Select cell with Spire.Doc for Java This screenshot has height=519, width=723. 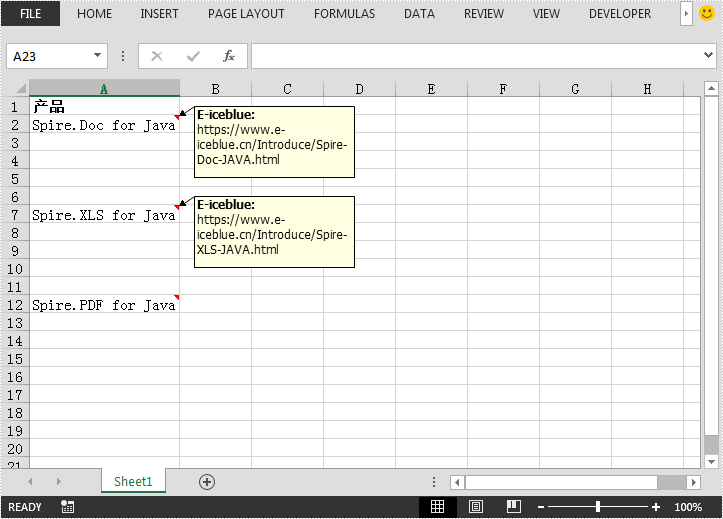pyautogui.click(x=104, y=125)
